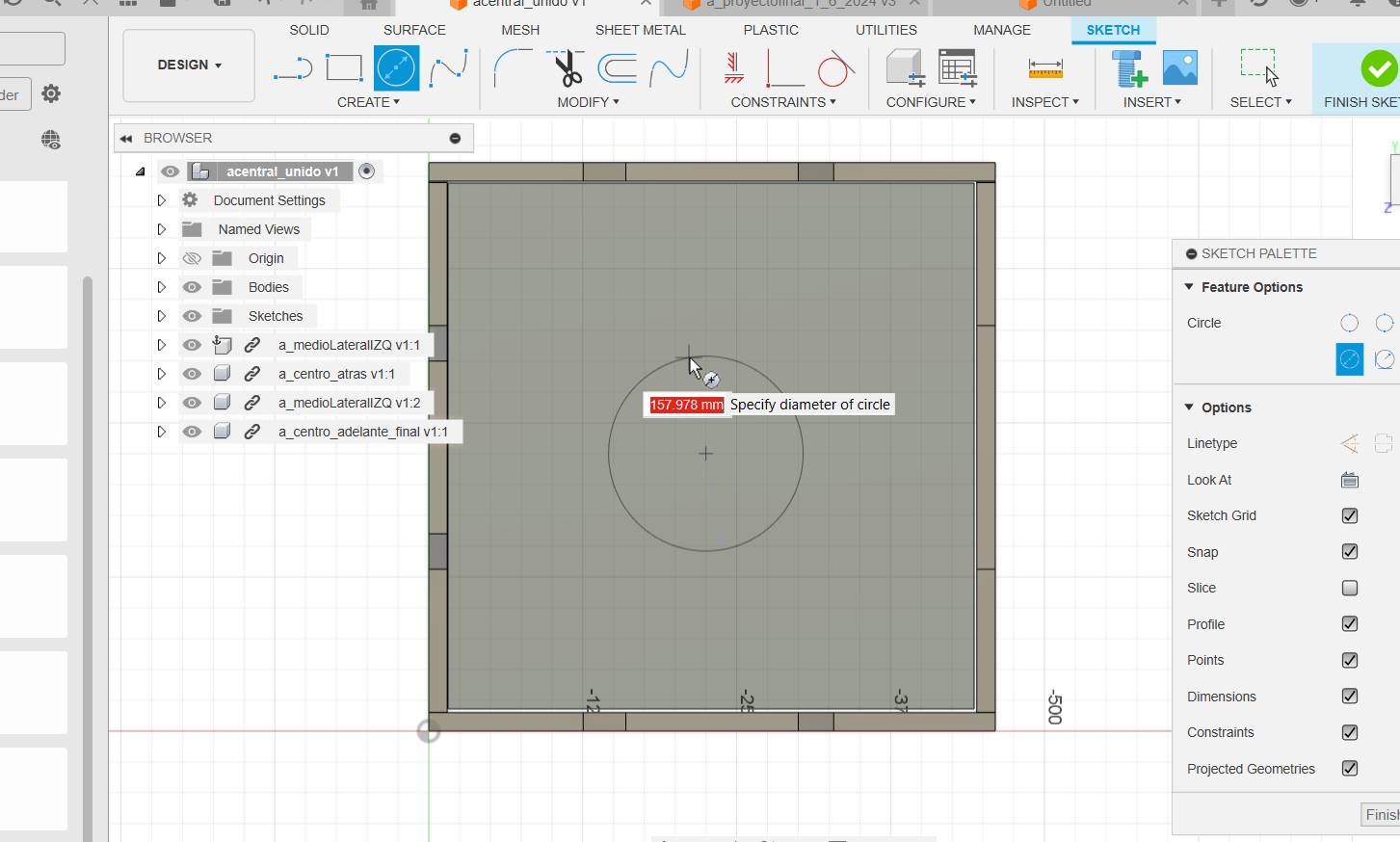Click the active 2-Point Circle tool
Image resolution: width=1400 pixels, height=842 pixels.
tap(396, 68)
